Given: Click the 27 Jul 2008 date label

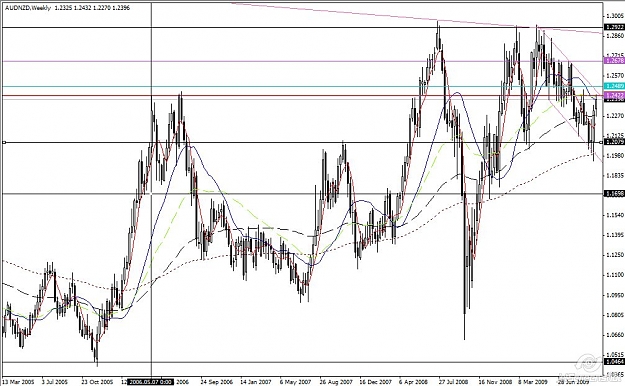Looking at the screenshot, I should pos(454,382).
